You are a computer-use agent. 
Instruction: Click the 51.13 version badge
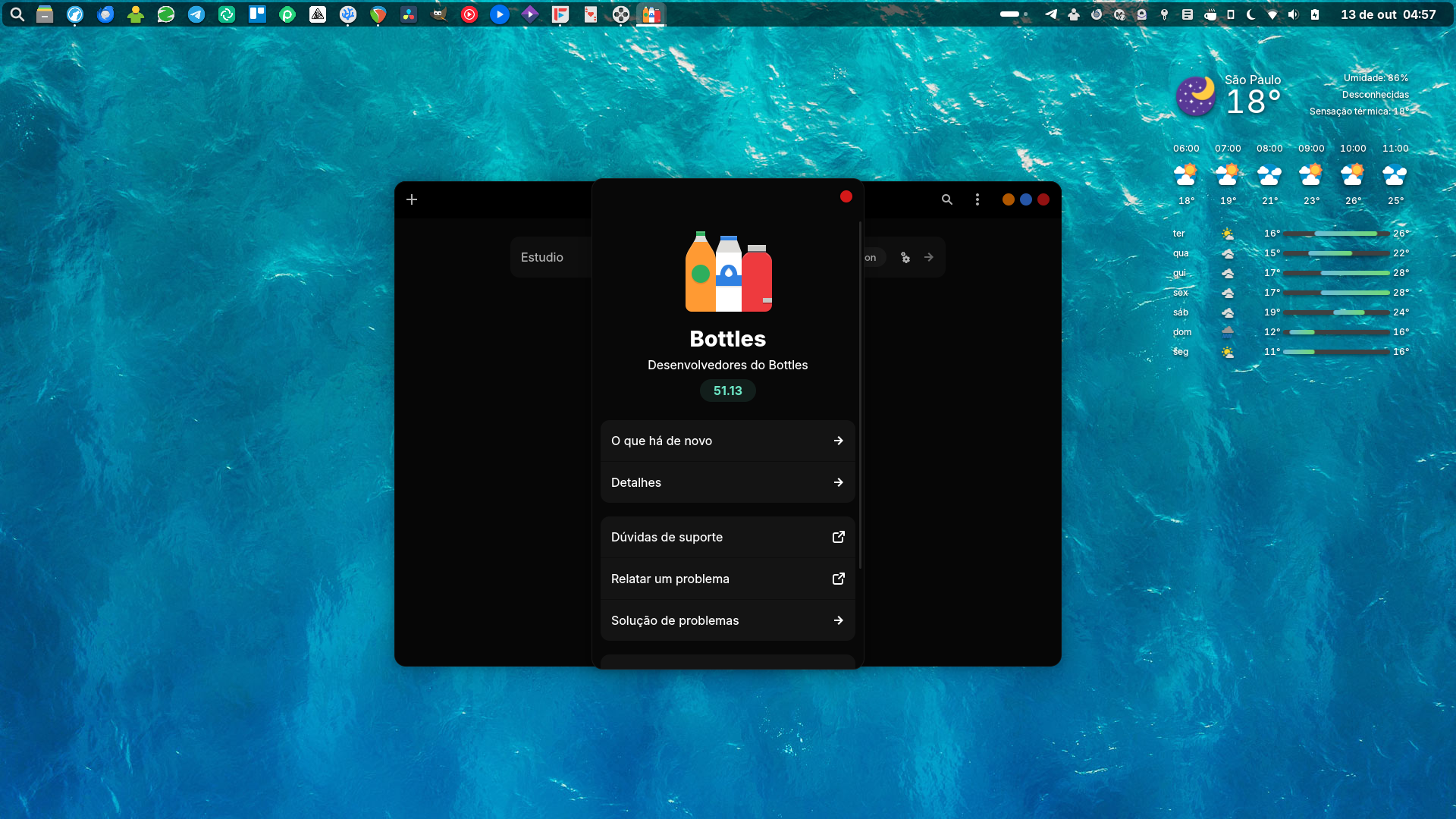click(727, 391)
